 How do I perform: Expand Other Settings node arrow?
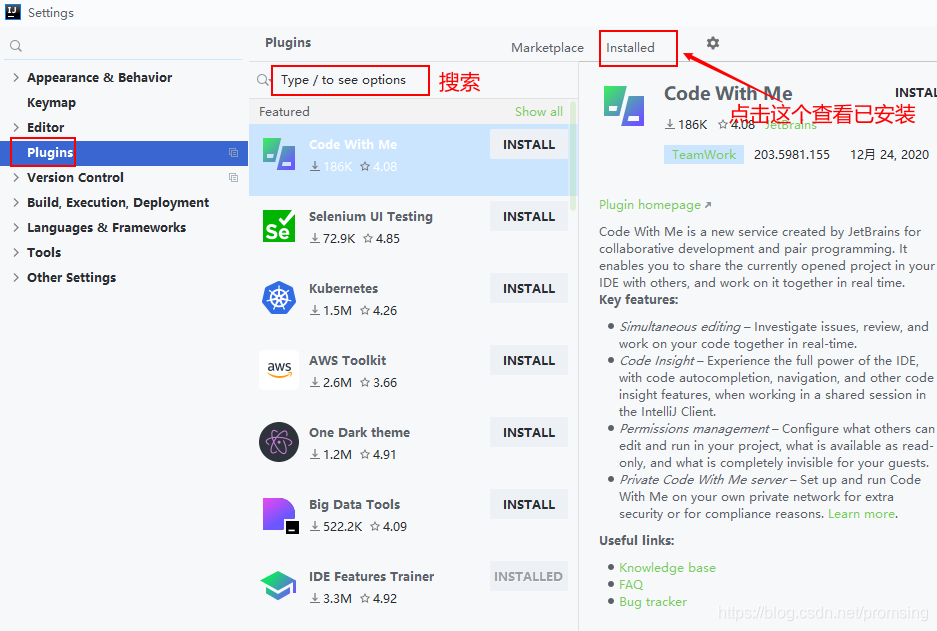(16, 277)
